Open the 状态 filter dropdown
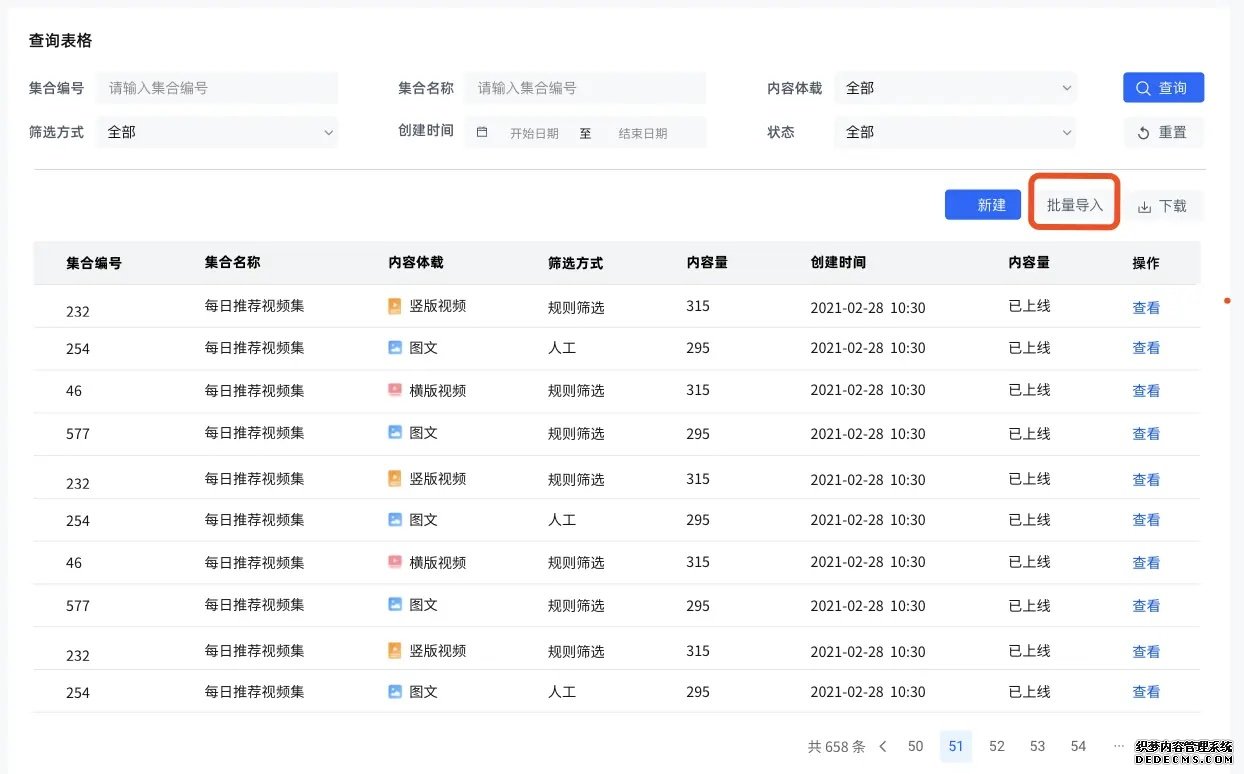The height and width of the screenshot is (774, 1244). click(955, 132)
